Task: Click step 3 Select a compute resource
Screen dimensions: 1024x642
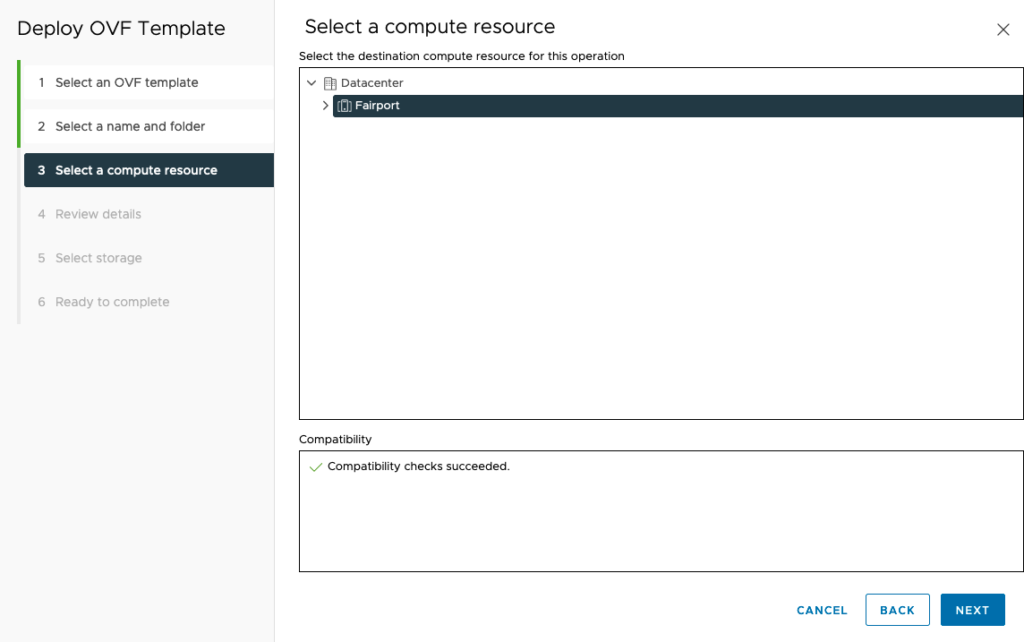Action: point(136,171)
